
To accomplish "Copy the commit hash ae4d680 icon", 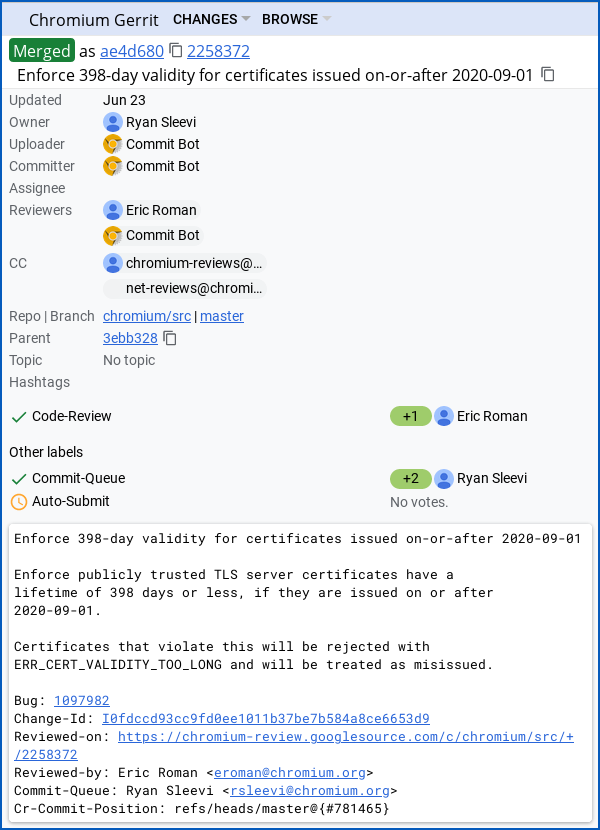I will click(176, 51).
